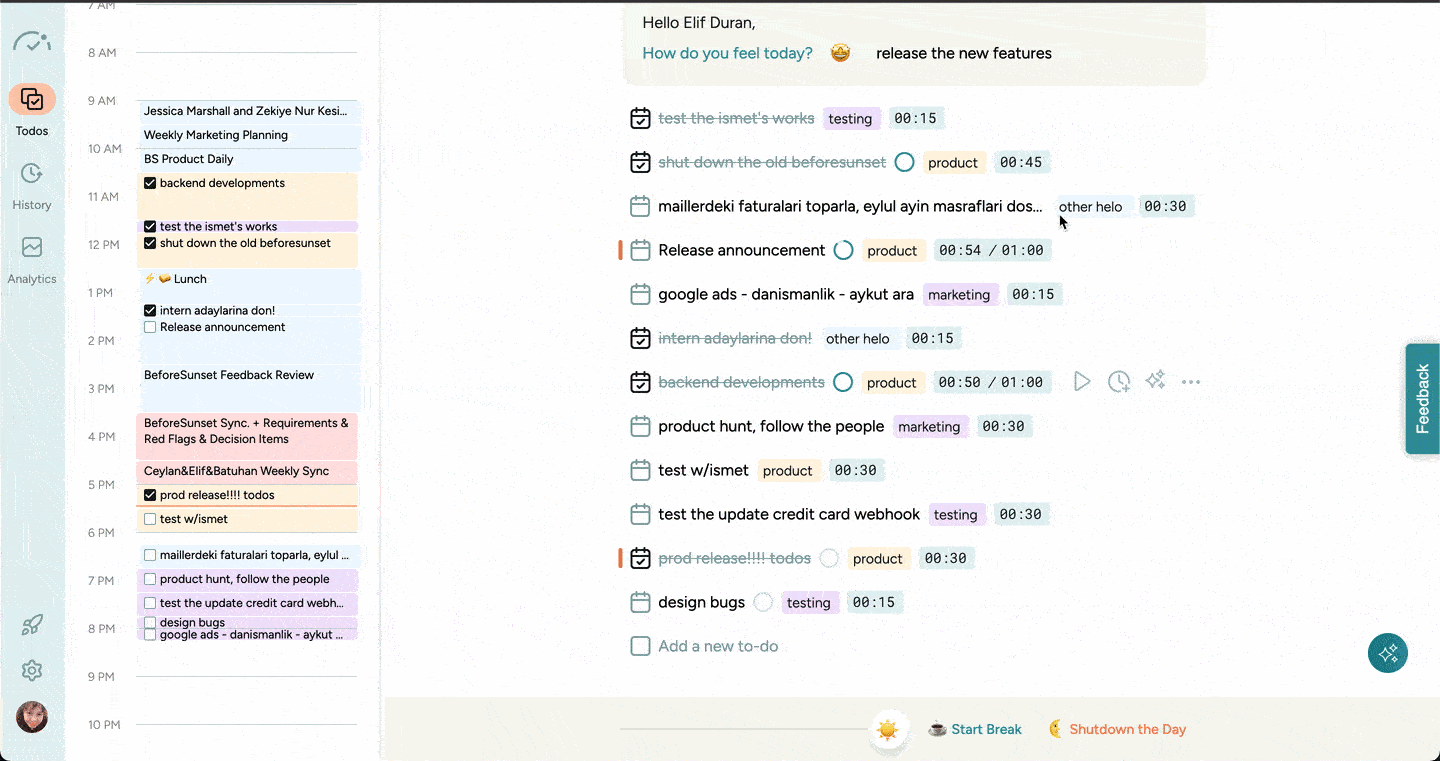This screenshot has height=761, width=1440.
Task: Click How do you feel today link
Action: click(x=727, y=53)
